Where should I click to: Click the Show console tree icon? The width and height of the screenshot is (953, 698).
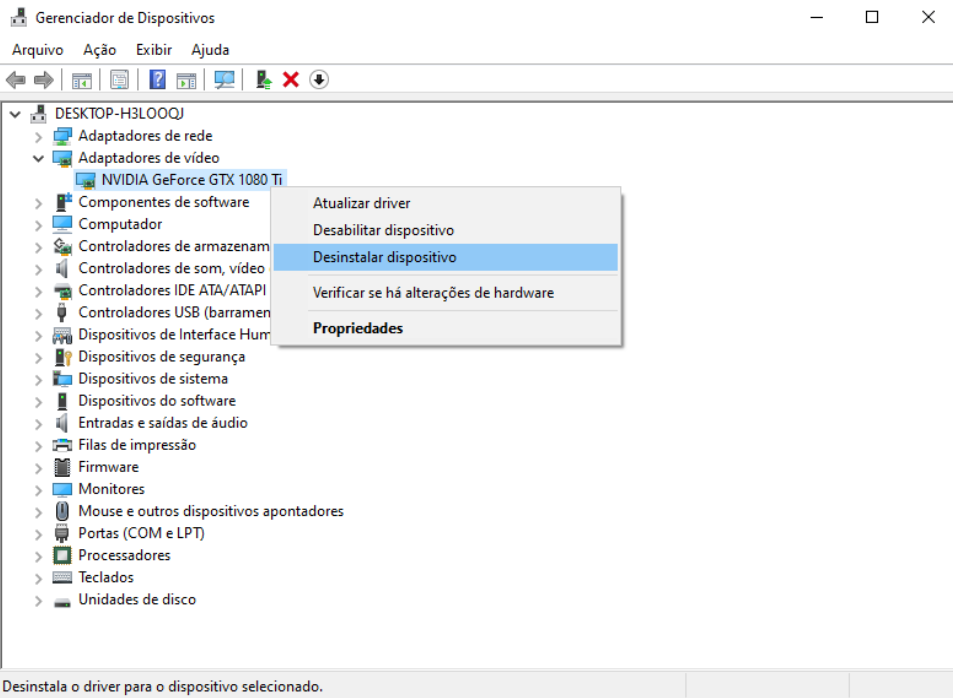point(81,79)
